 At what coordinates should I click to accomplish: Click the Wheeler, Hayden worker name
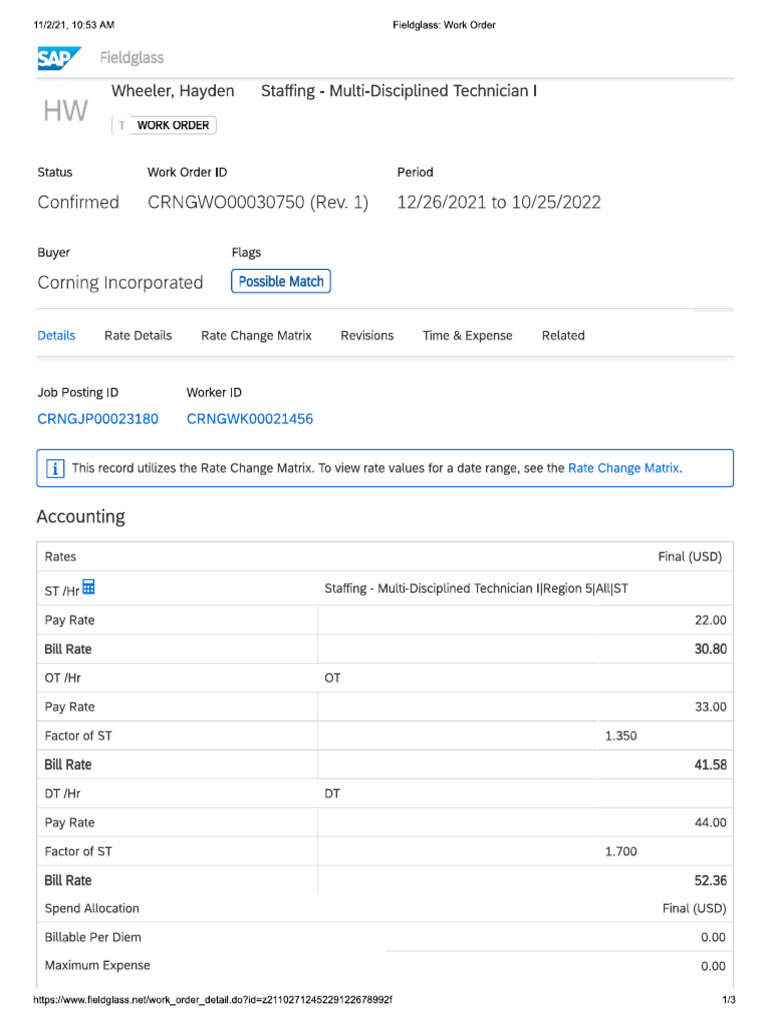click(x=173, y=91)
